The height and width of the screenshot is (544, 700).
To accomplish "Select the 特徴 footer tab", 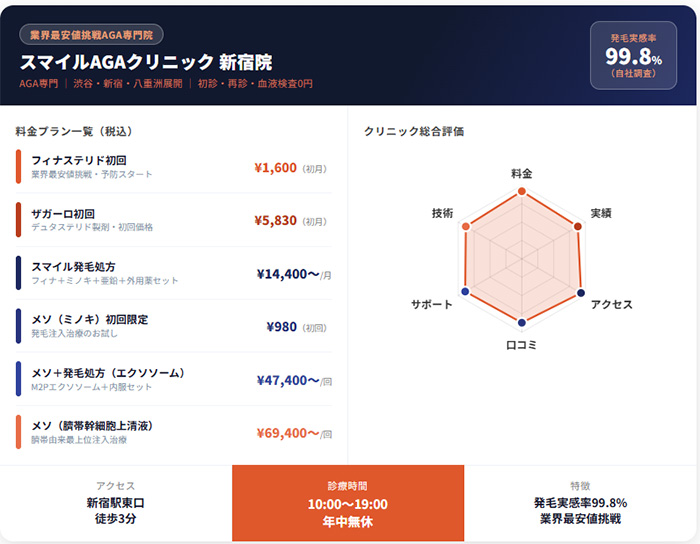I will point(581,504).
